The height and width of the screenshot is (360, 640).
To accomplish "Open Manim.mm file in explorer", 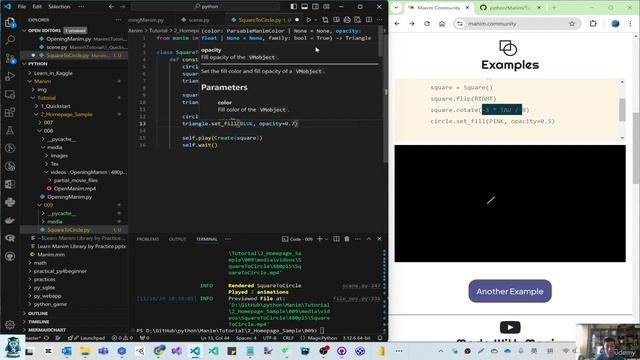I will pyautogui.click(x=51, y=254).
